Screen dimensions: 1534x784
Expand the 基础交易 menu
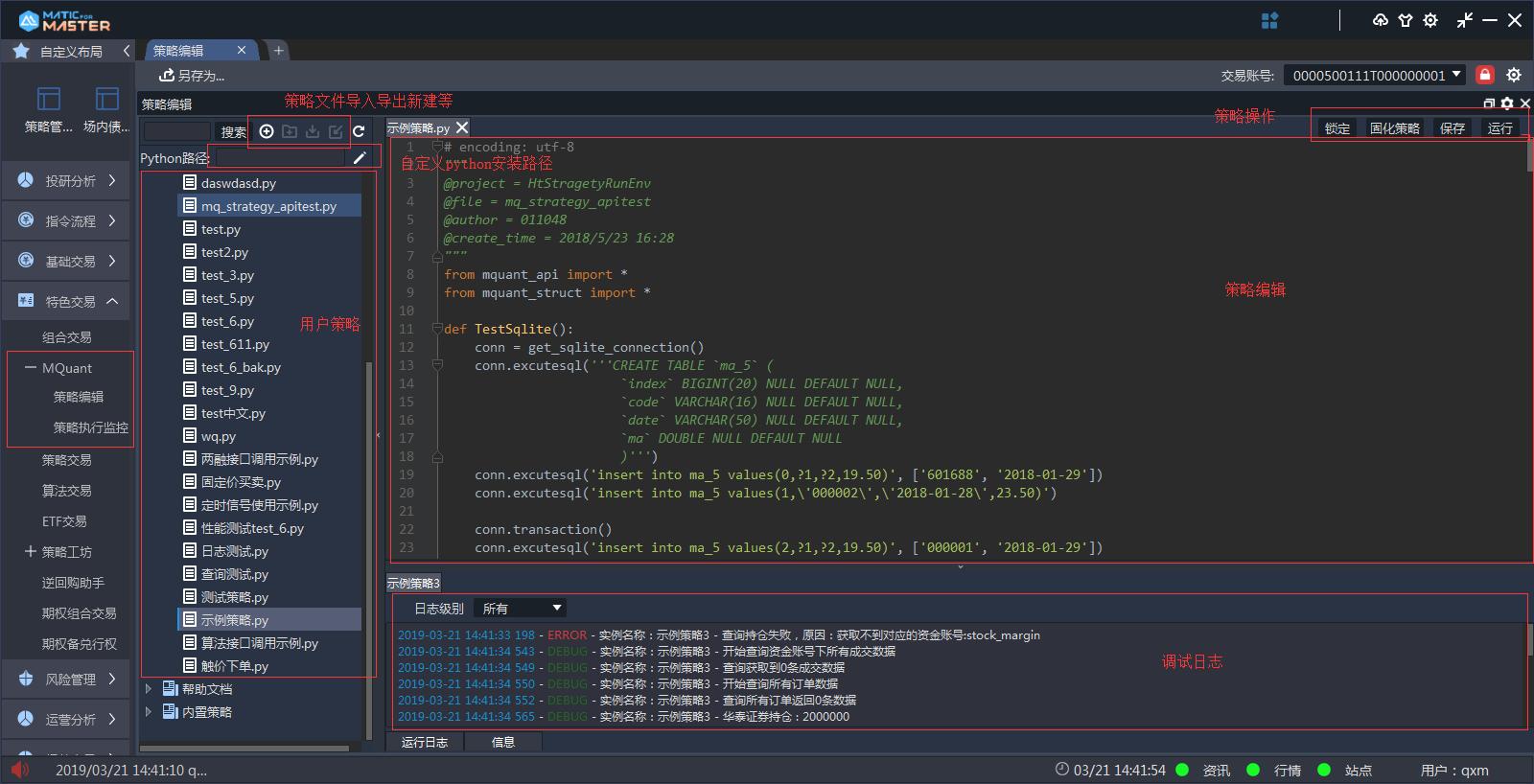[x=112, y=261]
